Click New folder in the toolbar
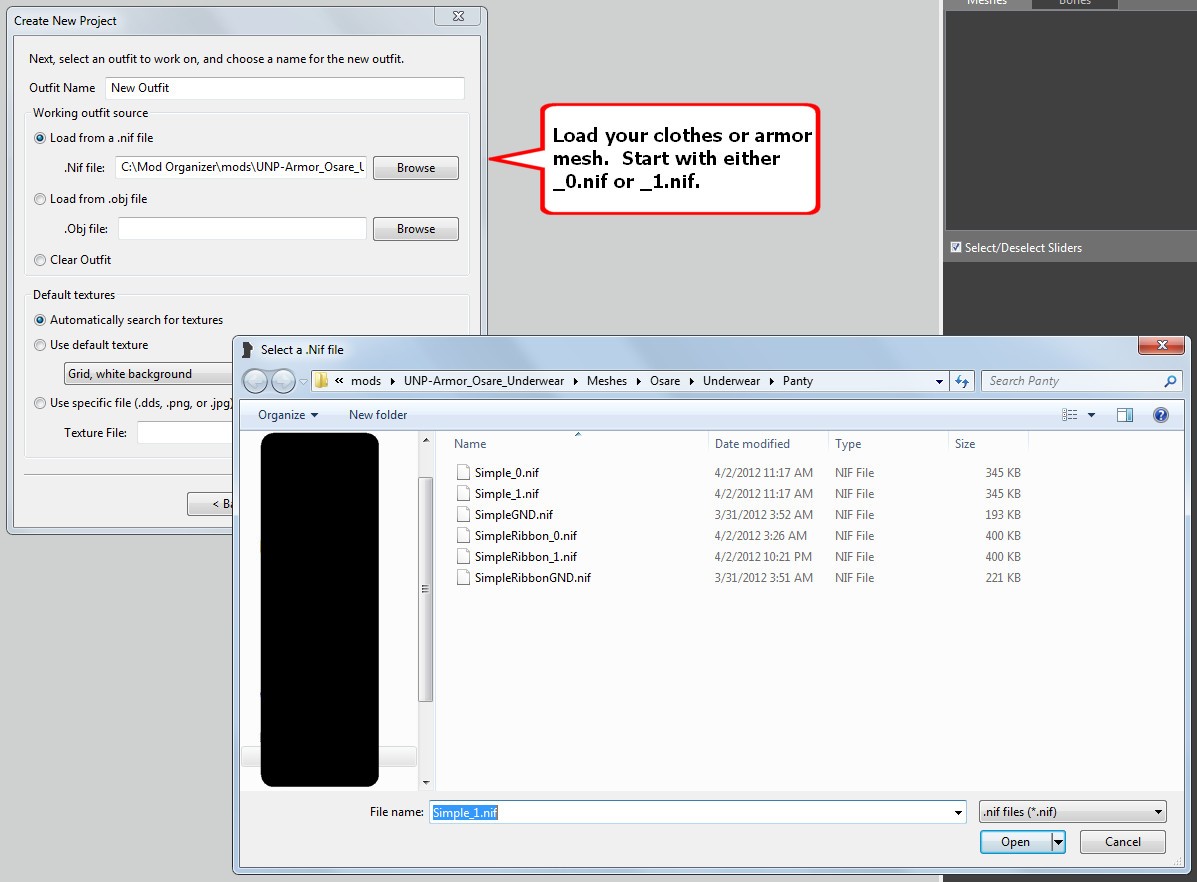The image size is (1197, 882). (378, 415)
